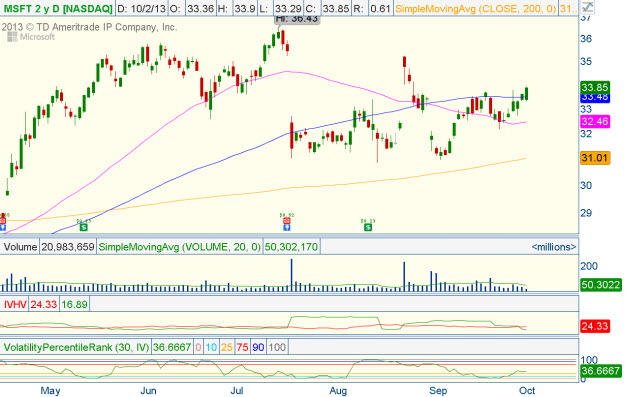The image size is (625, 397).
Task: Click the <millions> volume unit label
Action: (x=554, y=247)
